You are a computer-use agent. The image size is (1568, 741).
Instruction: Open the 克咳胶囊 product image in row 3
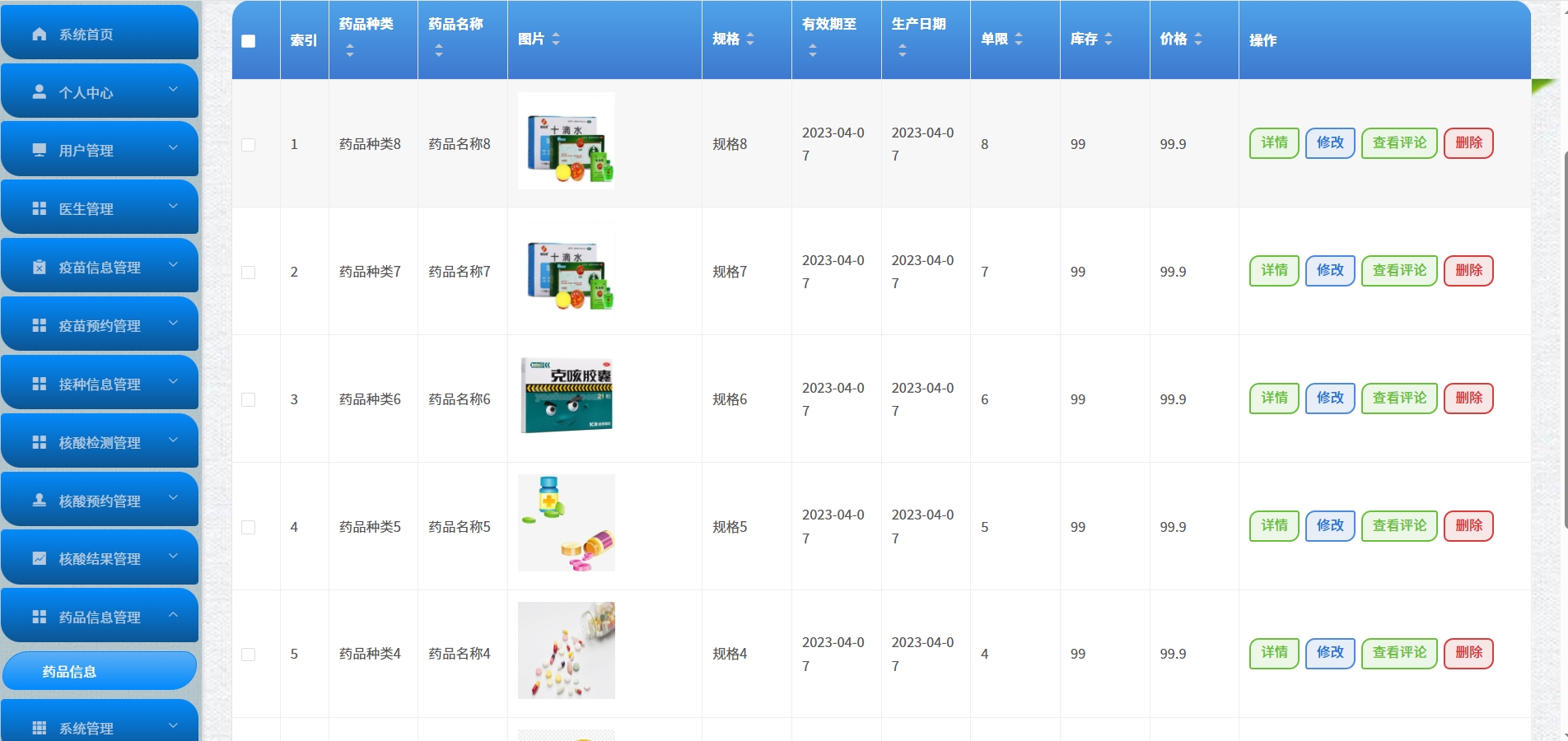(567, 395)
